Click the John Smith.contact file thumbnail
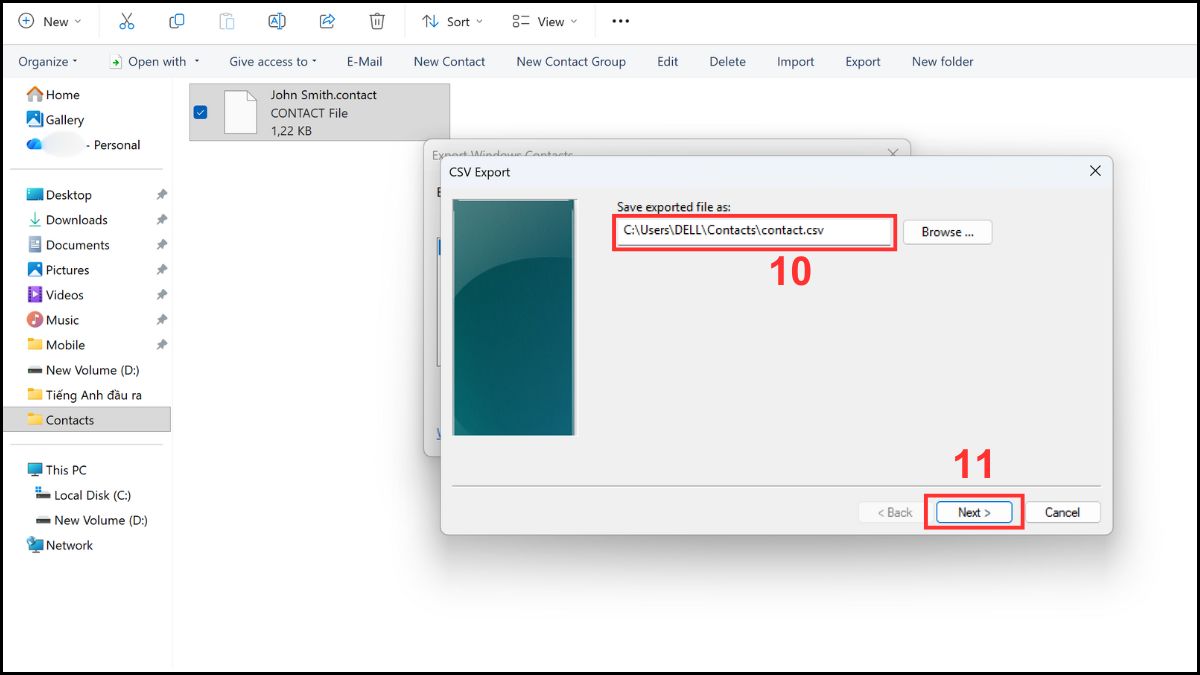Screen dimensions: 1200x675 click(240, 112)
